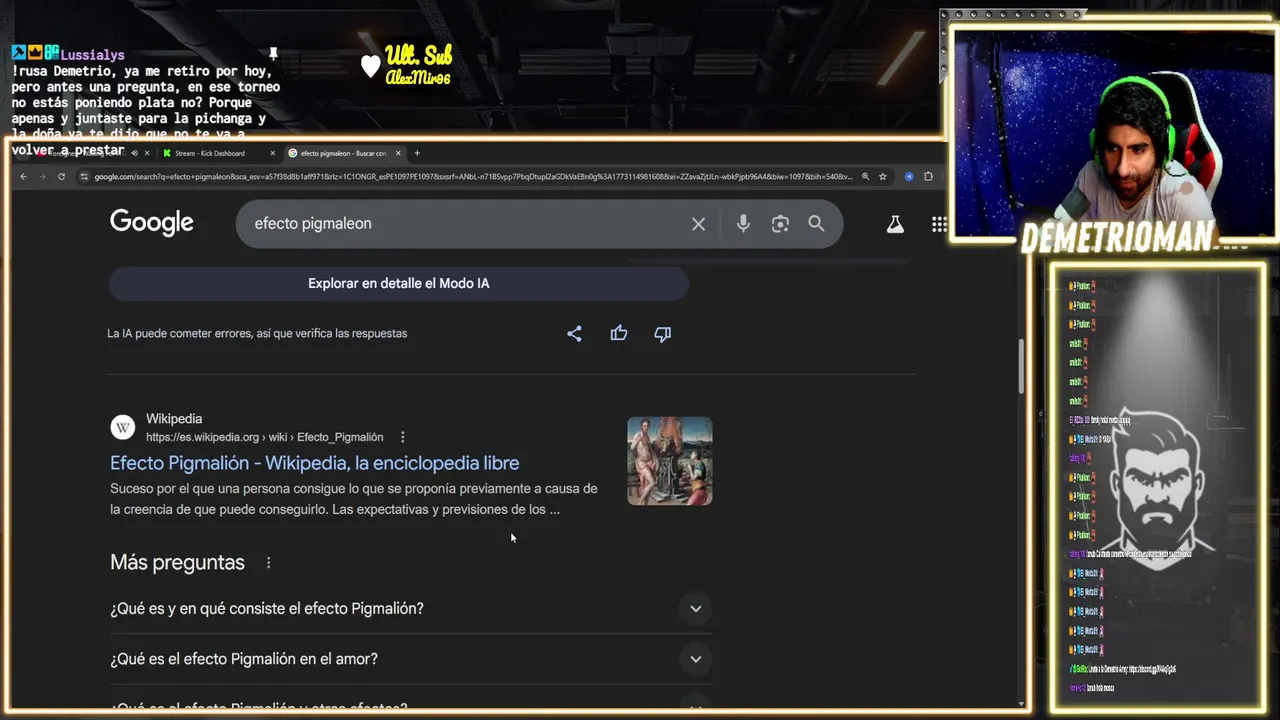The width and height of the screenshot is (1280, 720).
Task: Close the efecto pigmaleon tab
Action: pos(398,153)
